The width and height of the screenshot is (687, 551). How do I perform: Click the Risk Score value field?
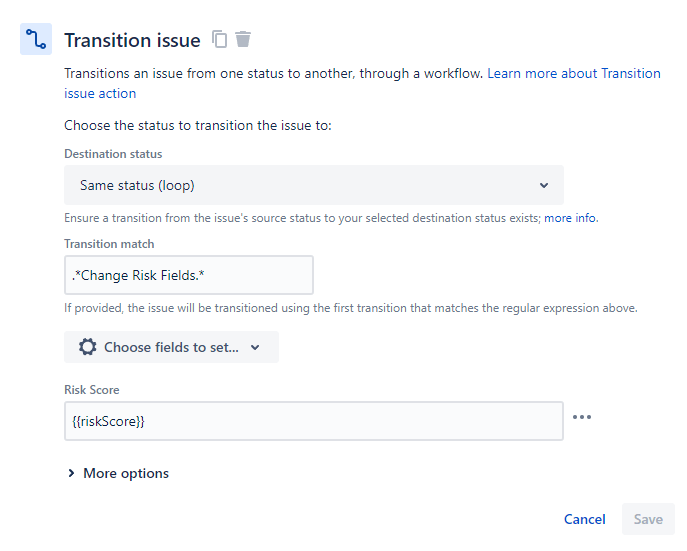point(313,421)
